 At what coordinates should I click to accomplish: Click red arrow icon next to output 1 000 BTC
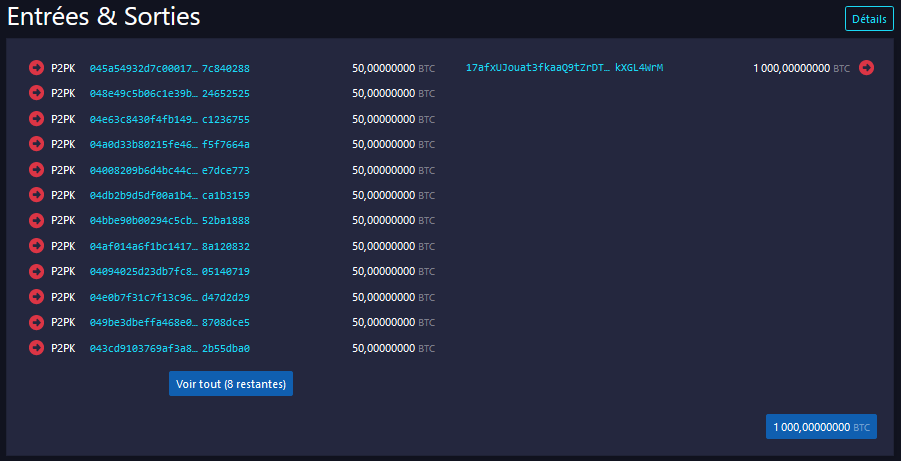pos(867,68)
